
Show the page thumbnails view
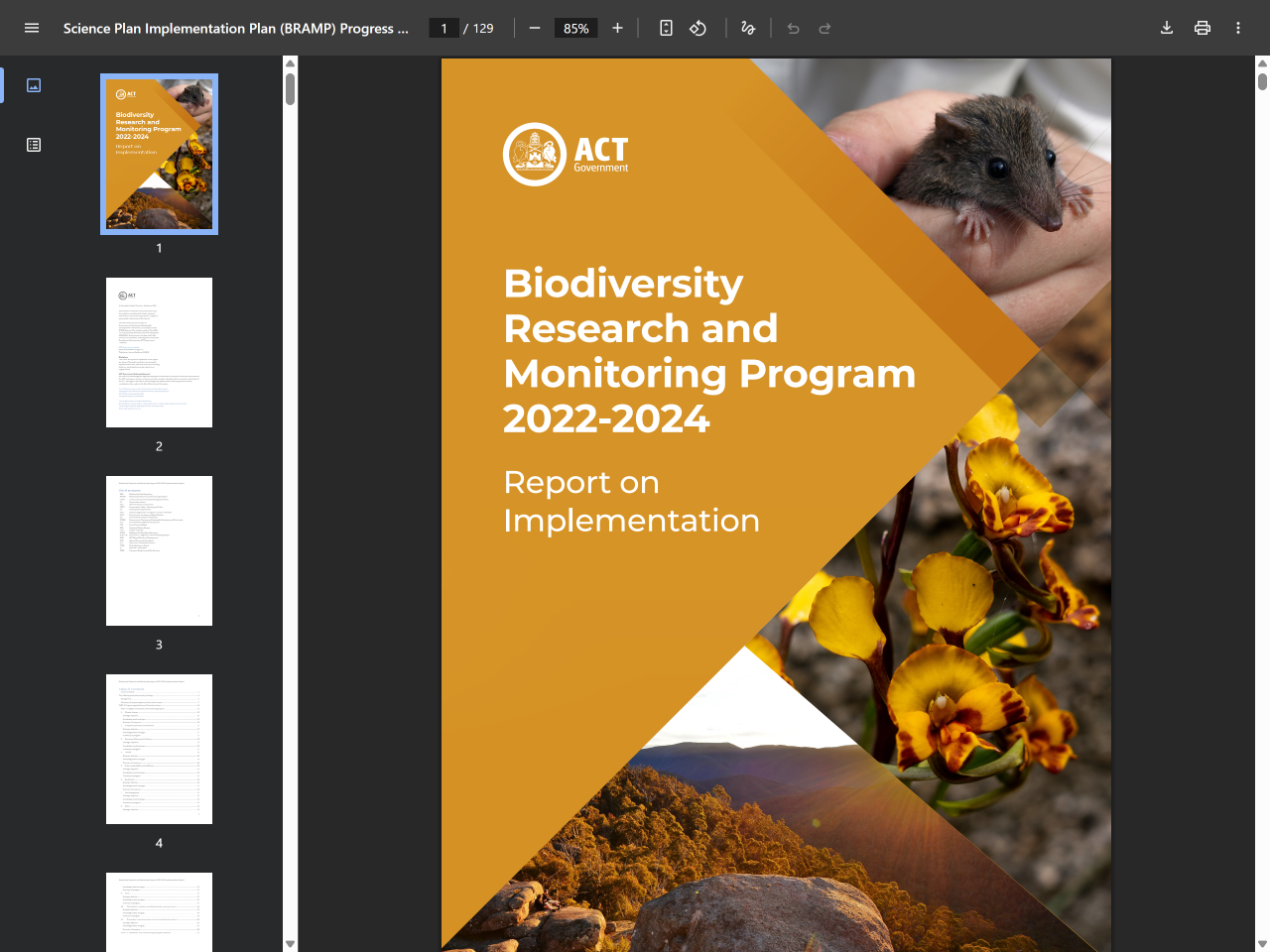[x=34, y=85]
